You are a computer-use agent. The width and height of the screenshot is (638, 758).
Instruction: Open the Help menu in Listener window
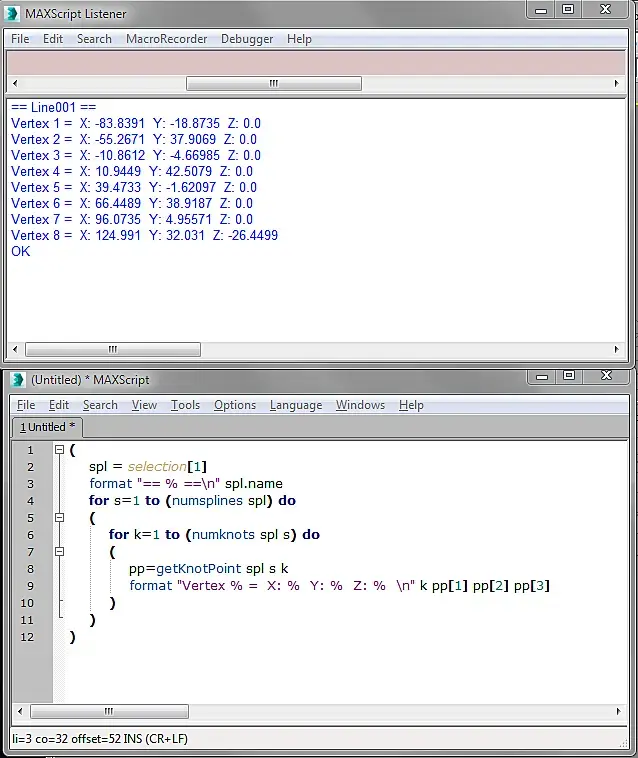point(299,39)
